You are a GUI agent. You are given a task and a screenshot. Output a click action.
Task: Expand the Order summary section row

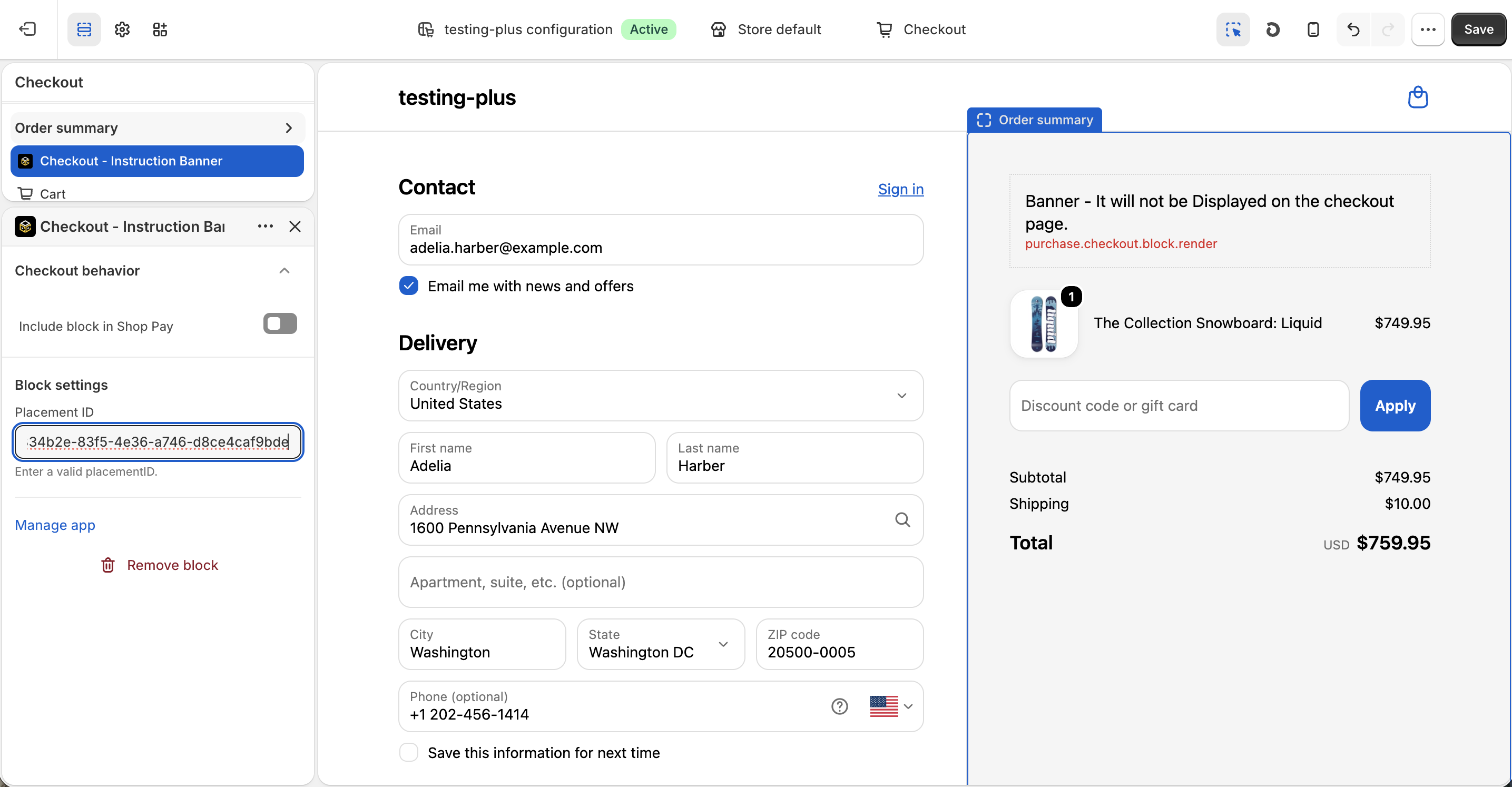(158, 128)
